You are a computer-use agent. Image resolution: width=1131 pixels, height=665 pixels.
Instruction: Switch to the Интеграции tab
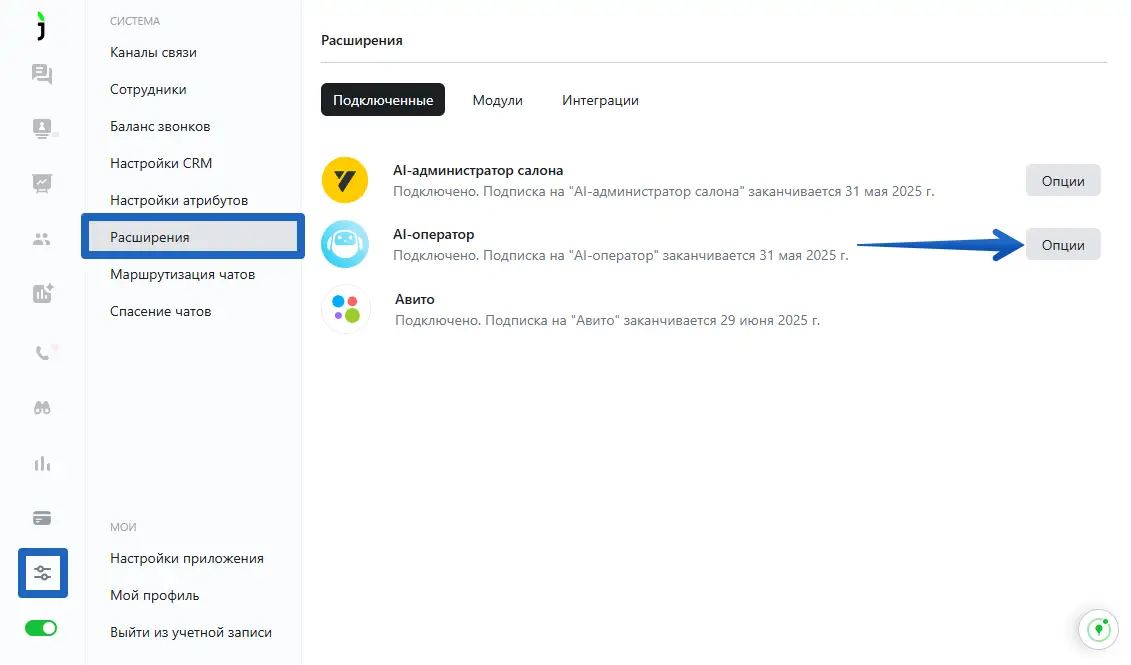tap(600, 101)
